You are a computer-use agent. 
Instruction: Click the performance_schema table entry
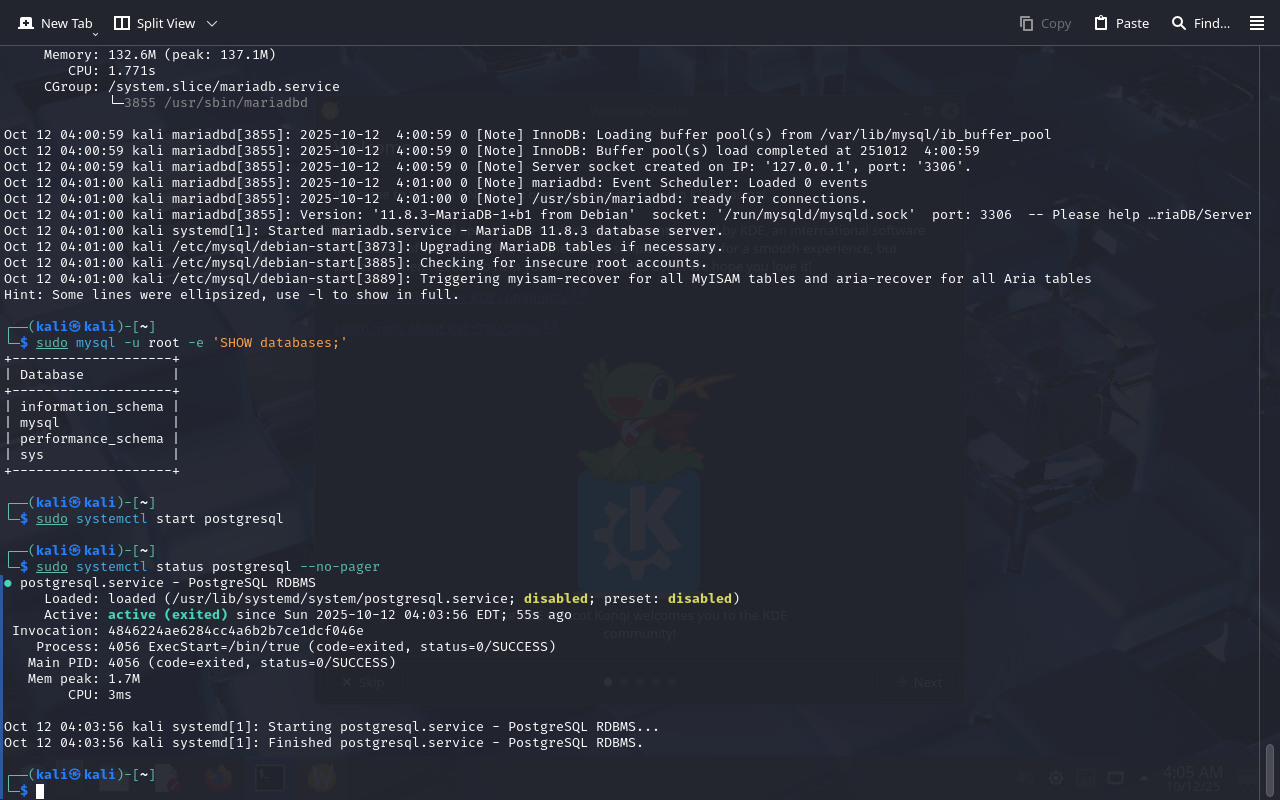coord(91,439)
